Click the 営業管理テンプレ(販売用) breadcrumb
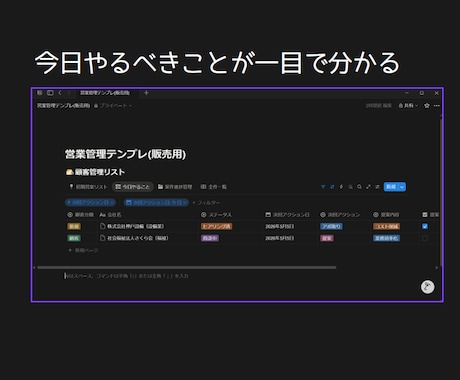 pos(63,106)
